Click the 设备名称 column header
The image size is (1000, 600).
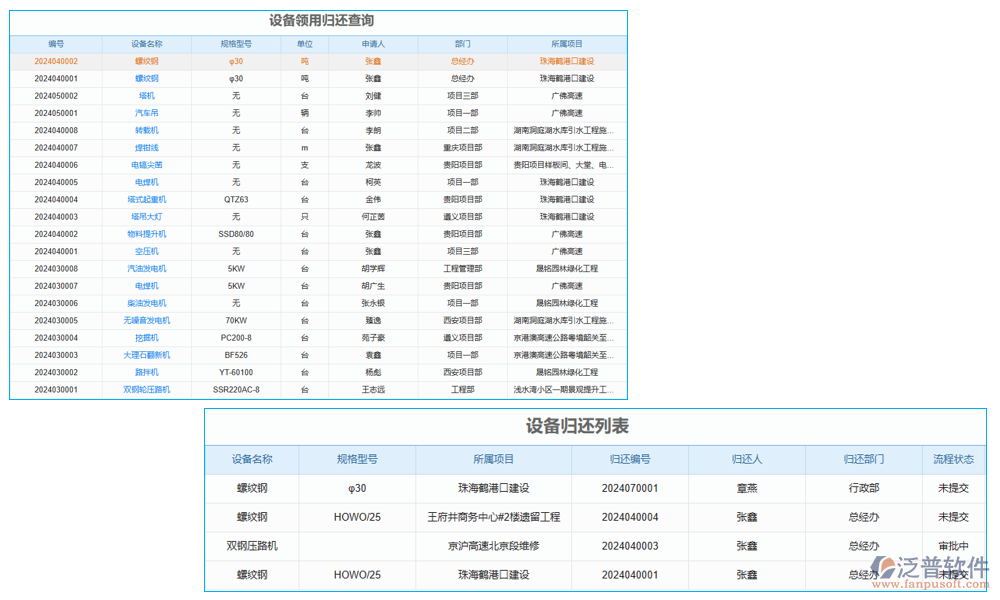coord(144,43)
